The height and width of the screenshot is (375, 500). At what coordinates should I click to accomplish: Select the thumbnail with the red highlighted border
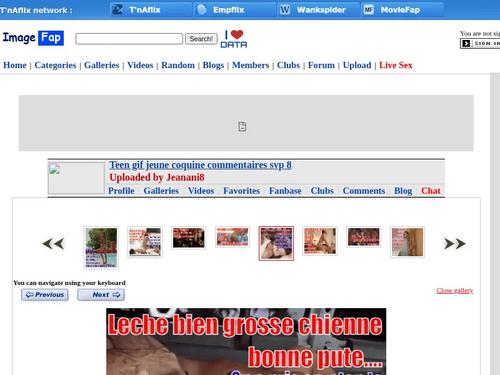click(276, 243)
